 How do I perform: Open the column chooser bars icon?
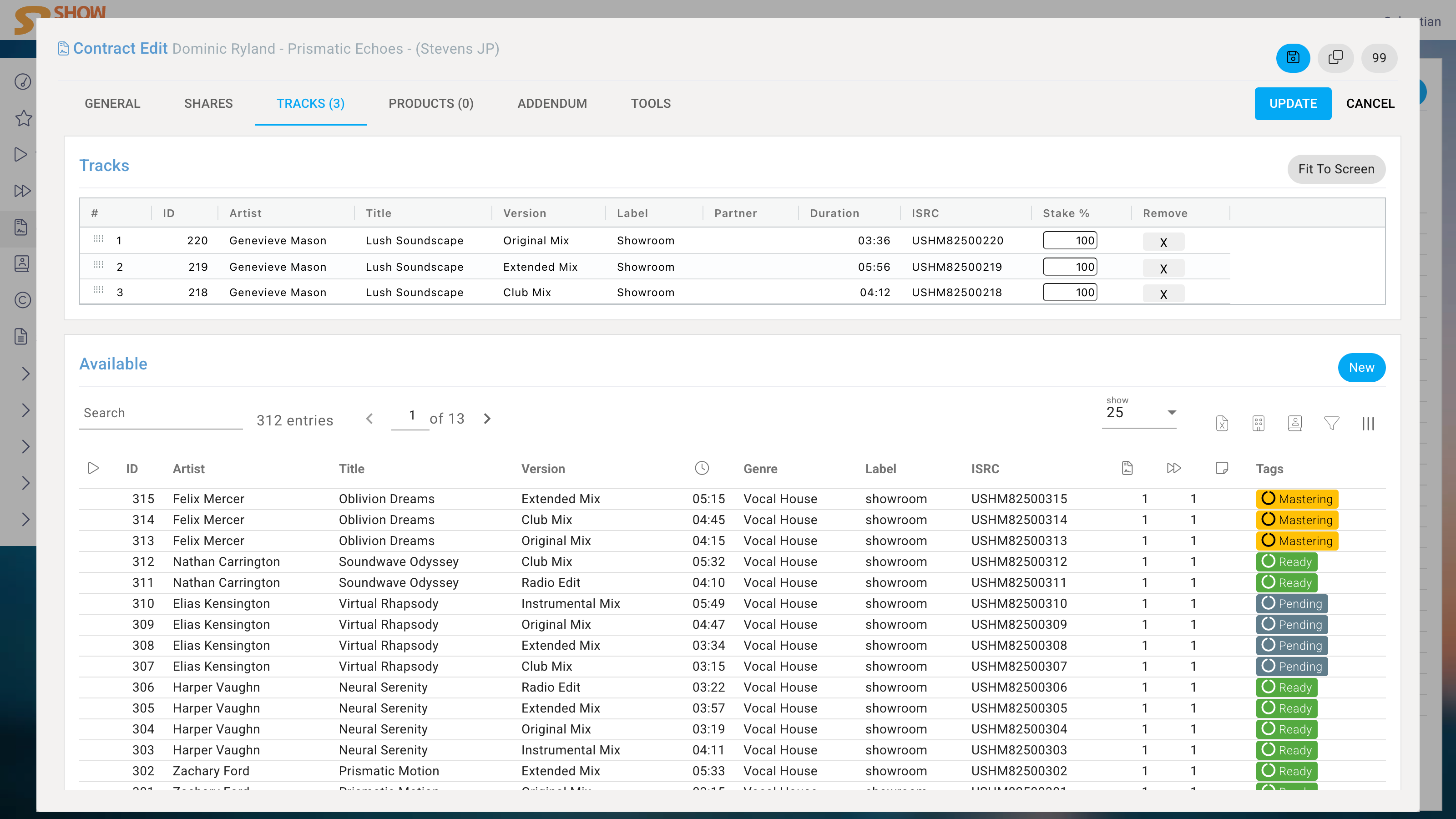pos(1368,423)
